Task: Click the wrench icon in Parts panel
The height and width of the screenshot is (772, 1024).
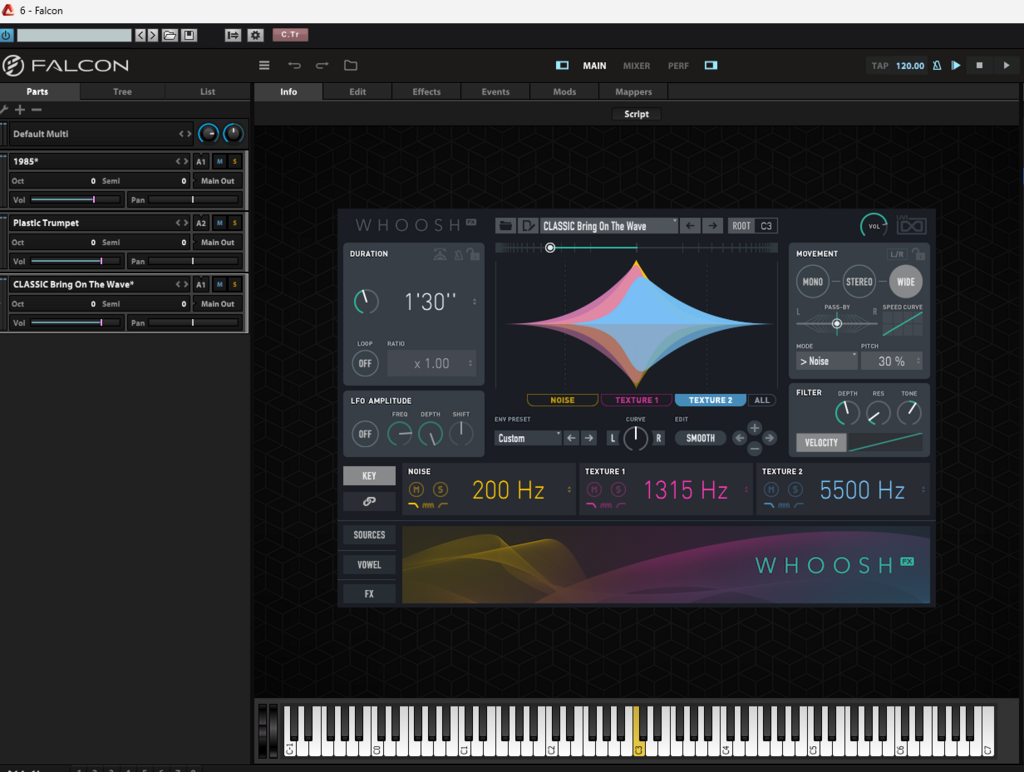Action: [x=4, y=110]
